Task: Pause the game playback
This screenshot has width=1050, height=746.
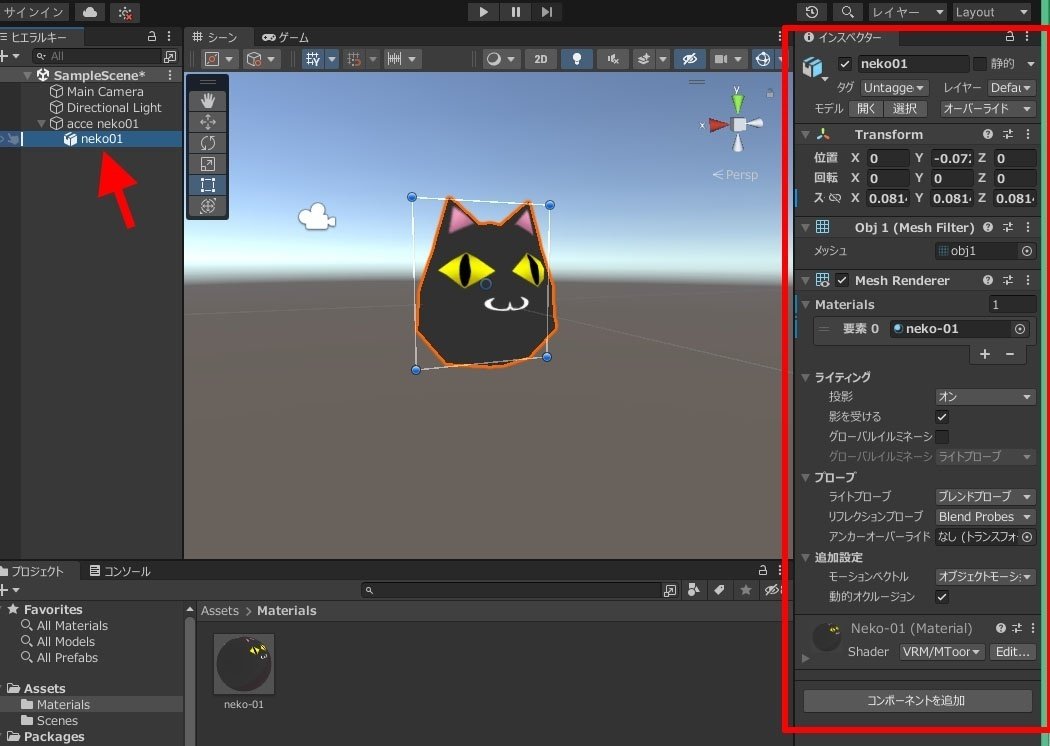Action: 515,11
